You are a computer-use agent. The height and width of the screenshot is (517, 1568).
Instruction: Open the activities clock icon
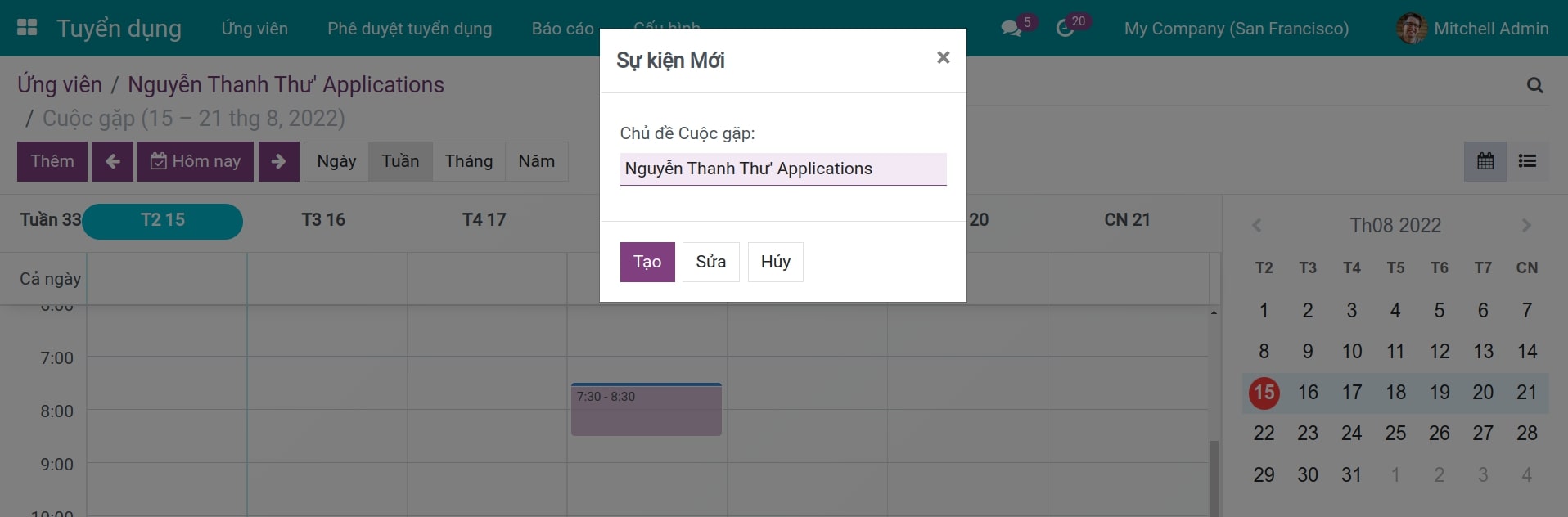click(x=1065, y=29)
